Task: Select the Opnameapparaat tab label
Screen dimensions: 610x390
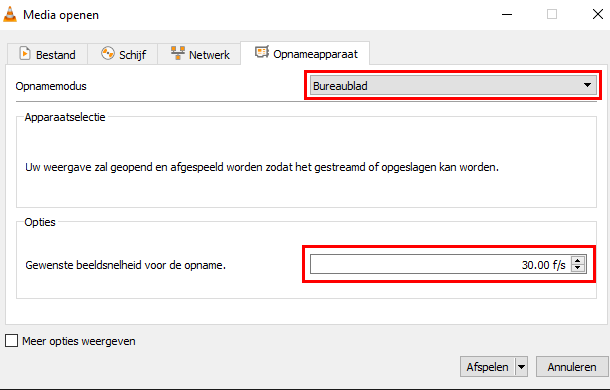Action: click(315, 54)
